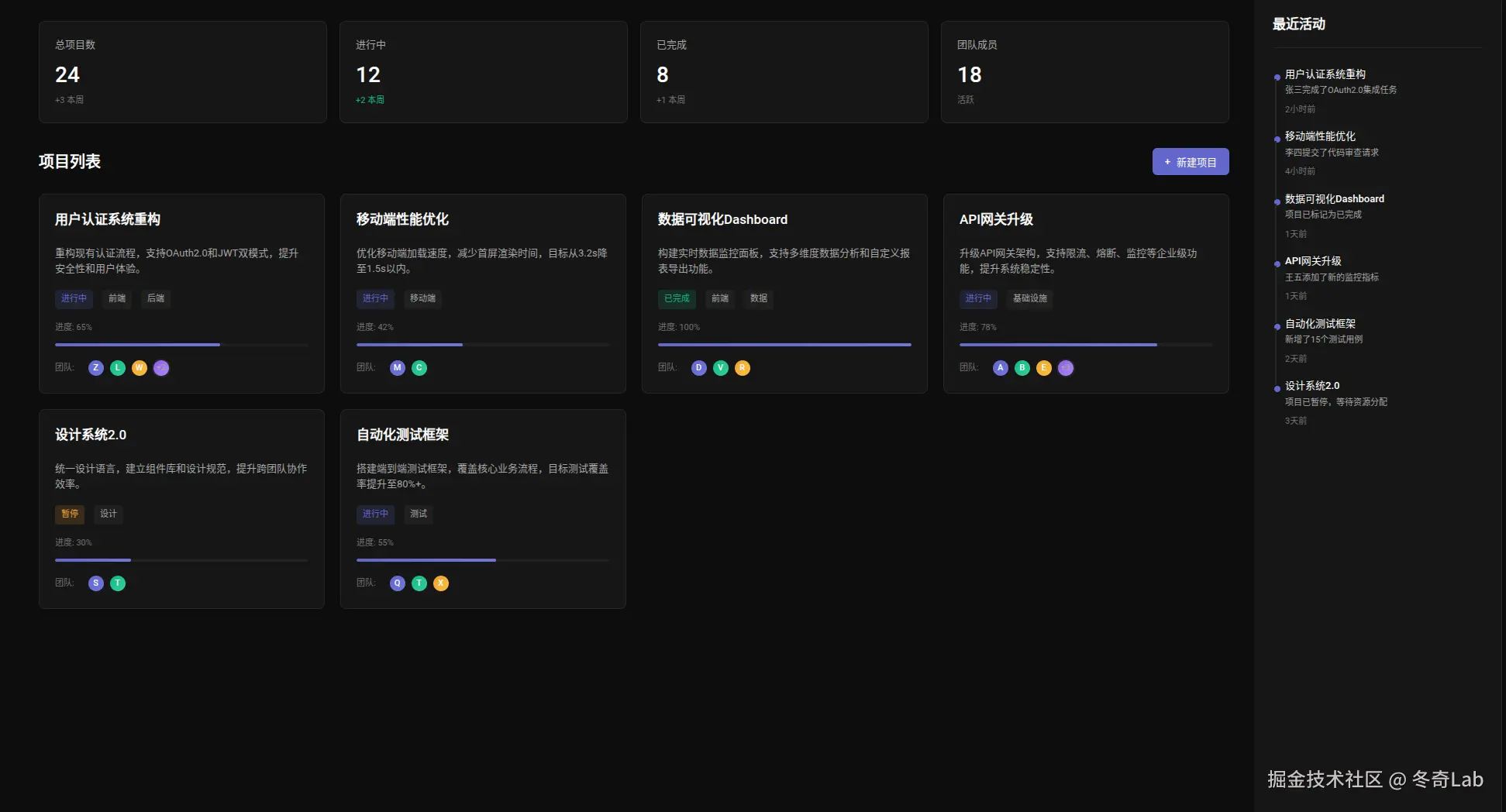This screenshot has width=1506, height=812.
Task: Select the 移动端 tag
Action: 422,298
